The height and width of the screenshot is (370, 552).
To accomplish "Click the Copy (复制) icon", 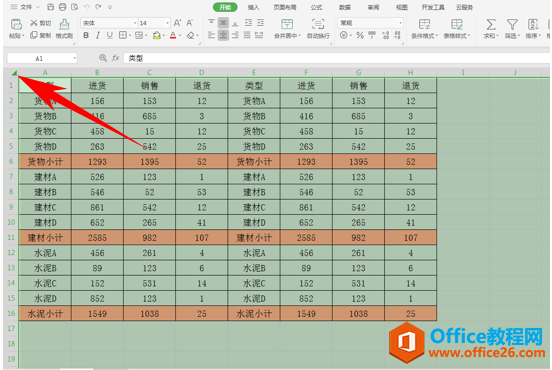I will pos(33,35).
